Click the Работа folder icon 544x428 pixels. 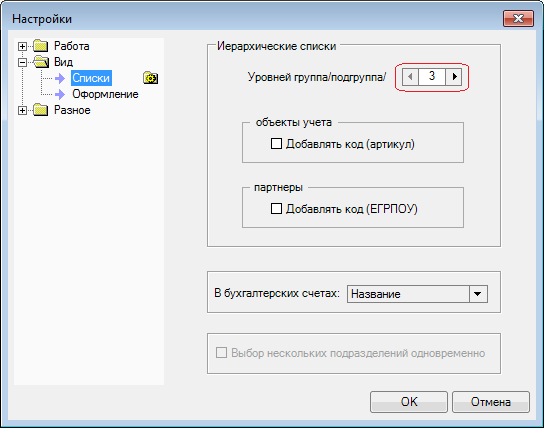(x=41, y=46)
